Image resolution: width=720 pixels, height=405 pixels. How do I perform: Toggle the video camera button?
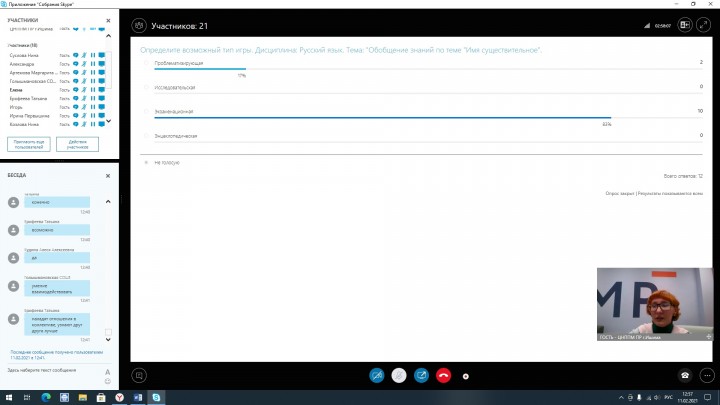(377, 376)
